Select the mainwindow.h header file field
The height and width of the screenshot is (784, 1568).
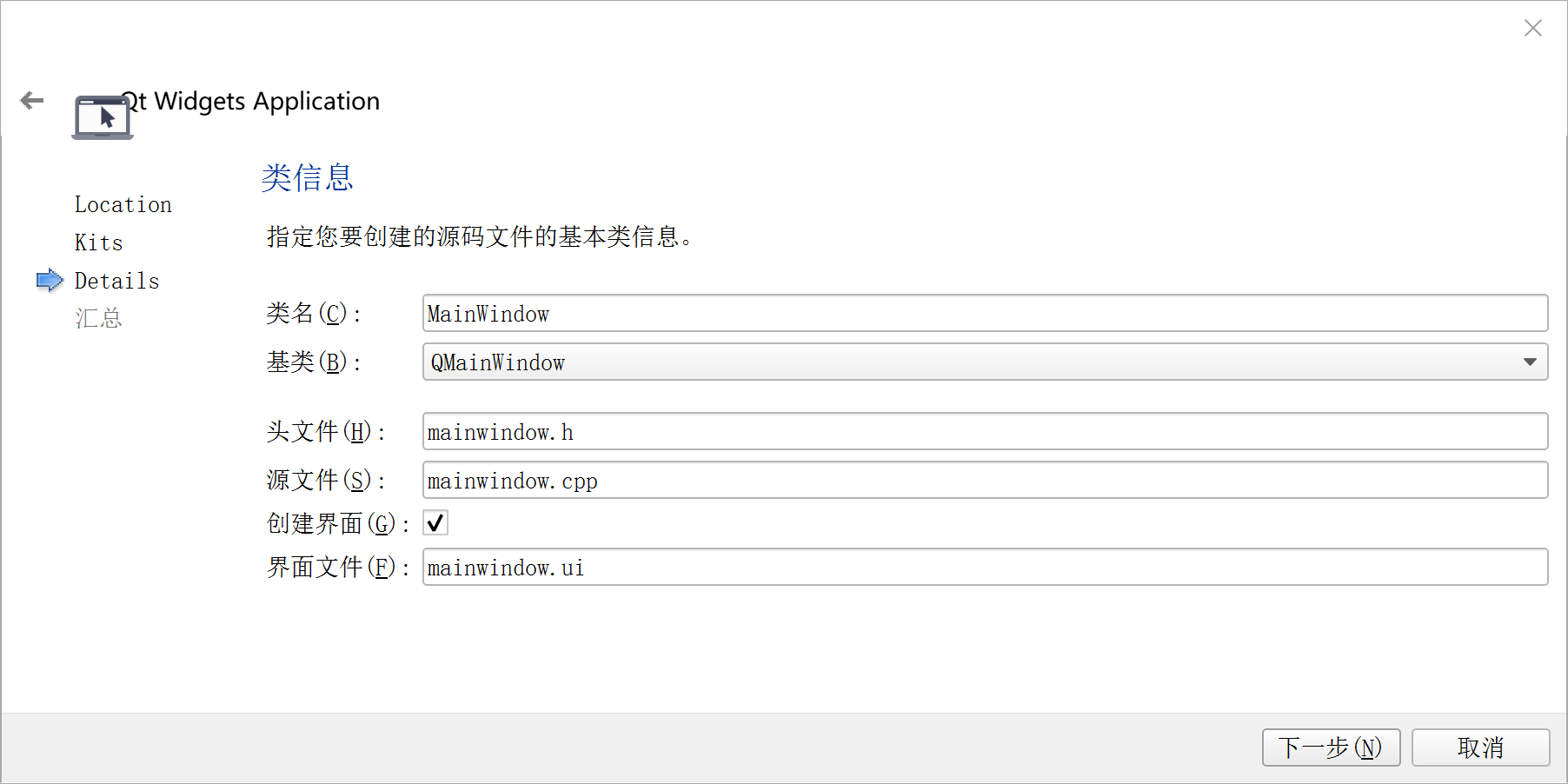982,431
